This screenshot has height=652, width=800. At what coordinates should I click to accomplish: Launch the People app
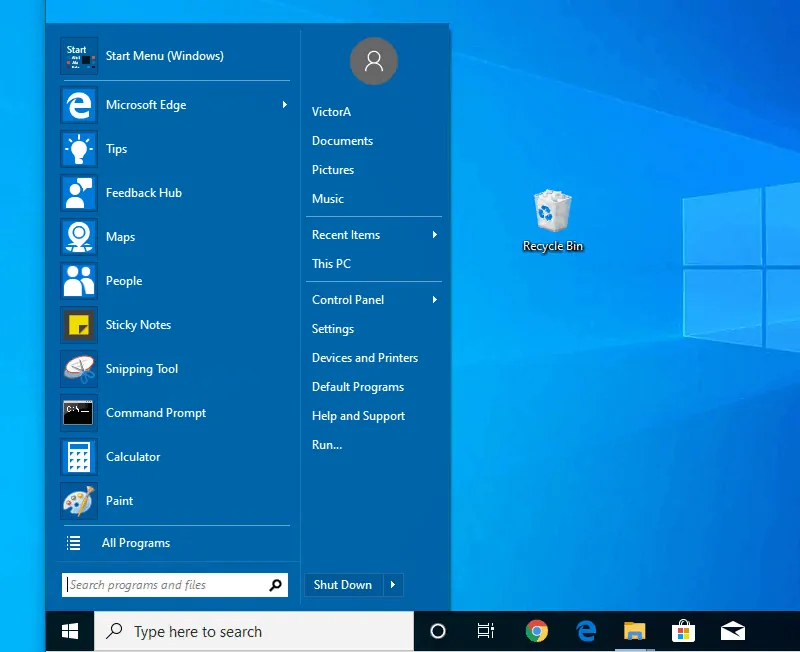tap(123, 281)
